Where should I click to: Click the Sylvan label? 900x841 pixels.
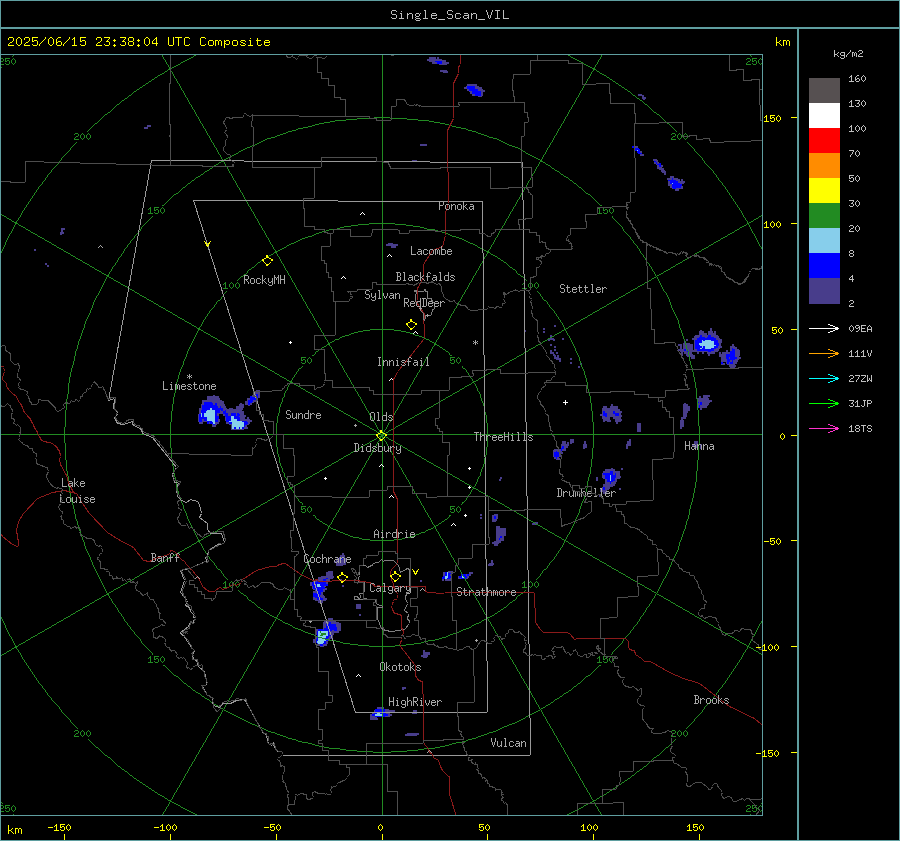382,295
